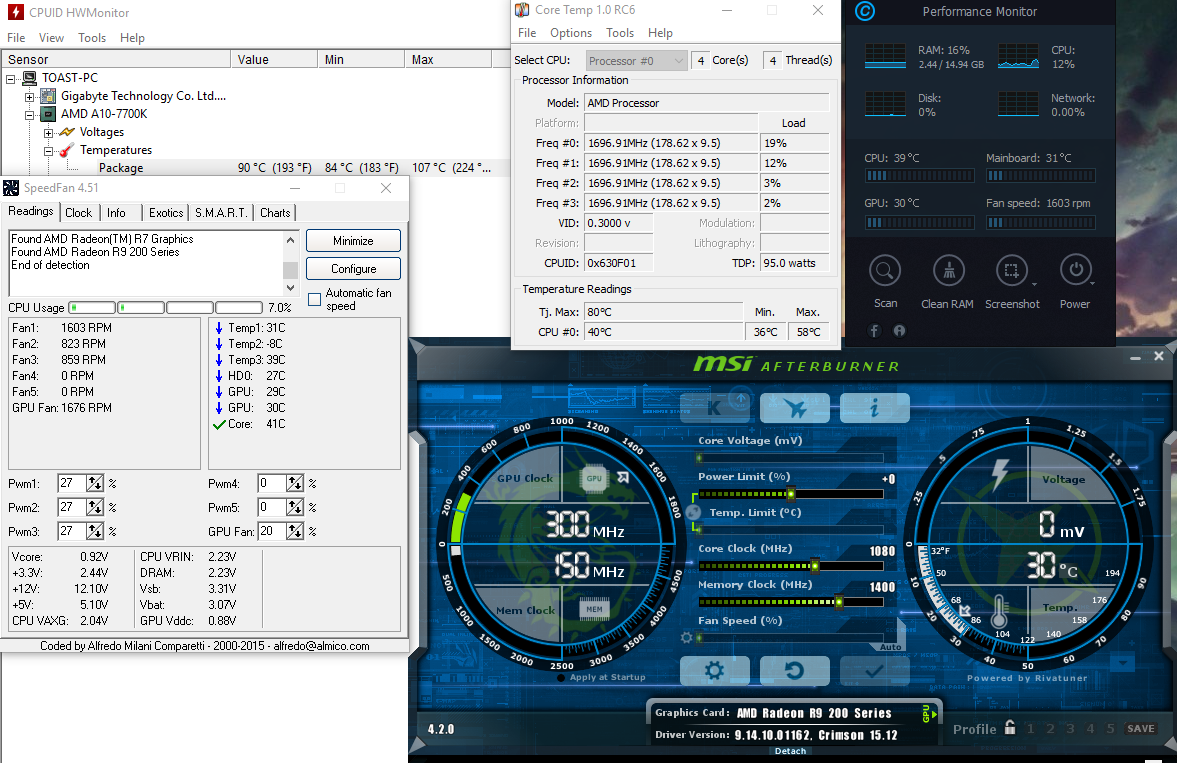The width and height of the screenshot is (1177, 763).
Task: Open HWMonitor File menu
Action: tap(16, 38)
